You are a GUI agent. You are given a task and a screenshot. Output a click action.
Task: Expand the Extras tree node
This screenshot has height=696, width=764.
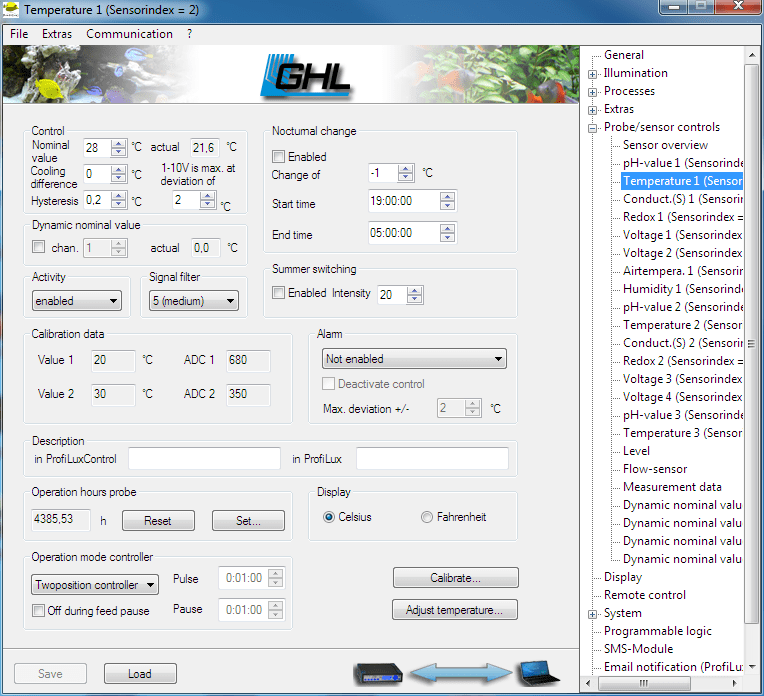[592, 110]
